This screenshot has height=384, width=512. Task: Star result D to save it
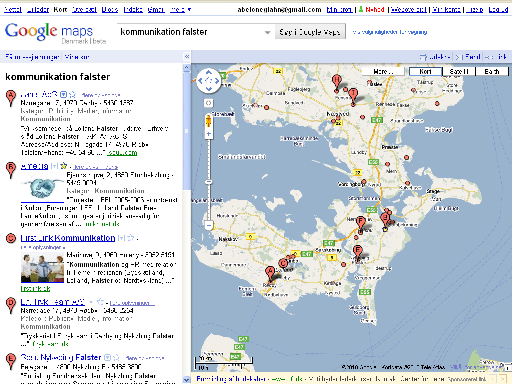click(x=100, y=302)
